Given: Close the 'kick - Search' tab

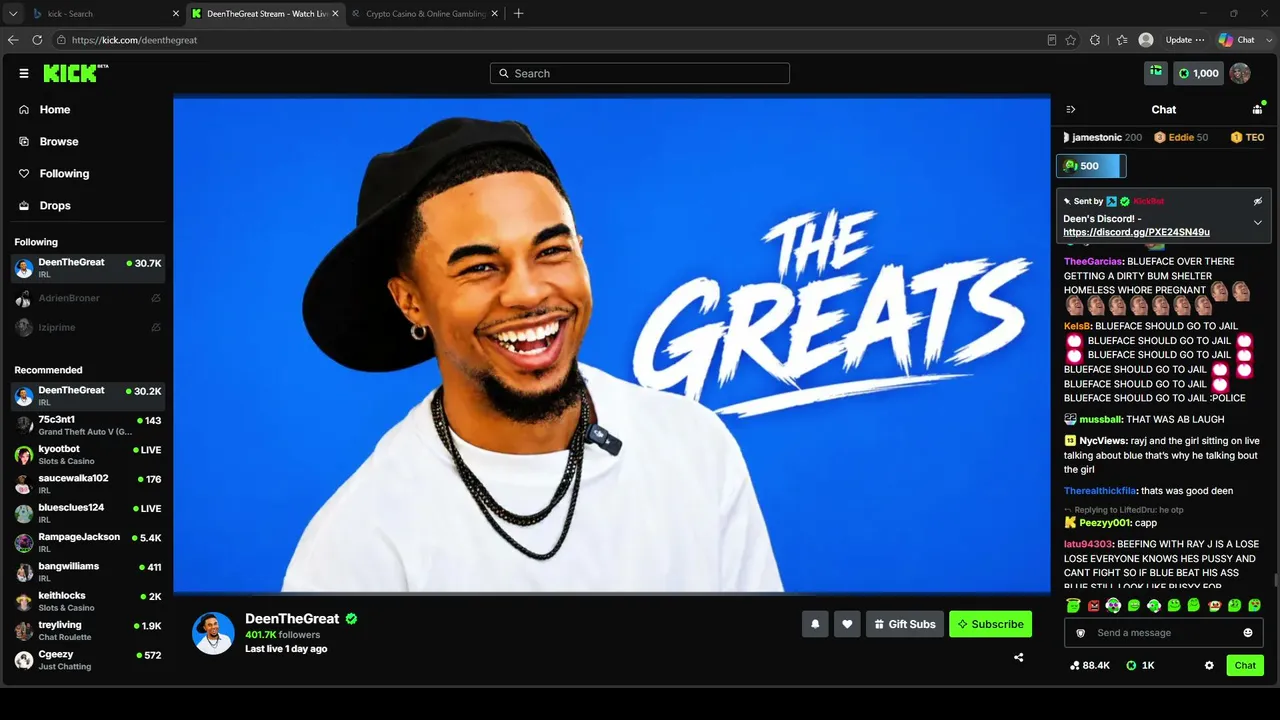Looking at the screenshot, I should 176,14.
